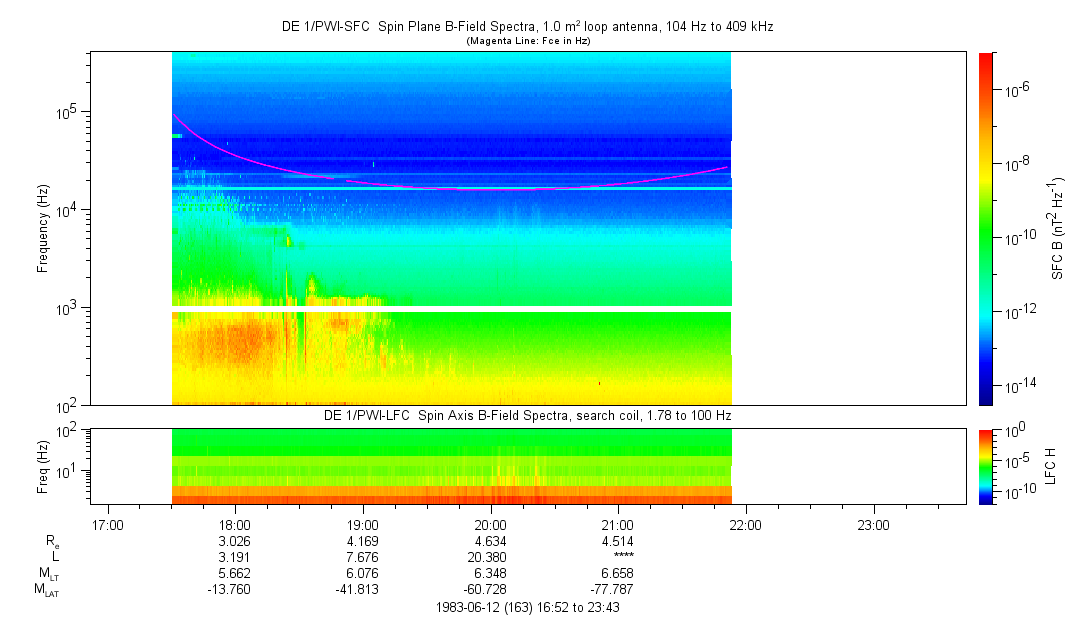The width and height of the screenshot is (1083, 620).
Task: Click the MLT value 6.076
Action: [x=363, y=574]
